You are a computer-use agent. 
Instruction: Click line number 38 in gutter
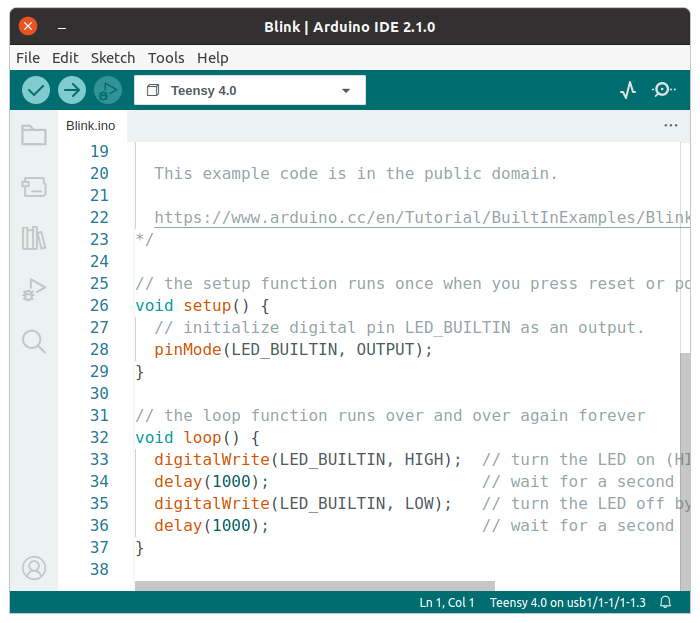(x=100, y=569)
